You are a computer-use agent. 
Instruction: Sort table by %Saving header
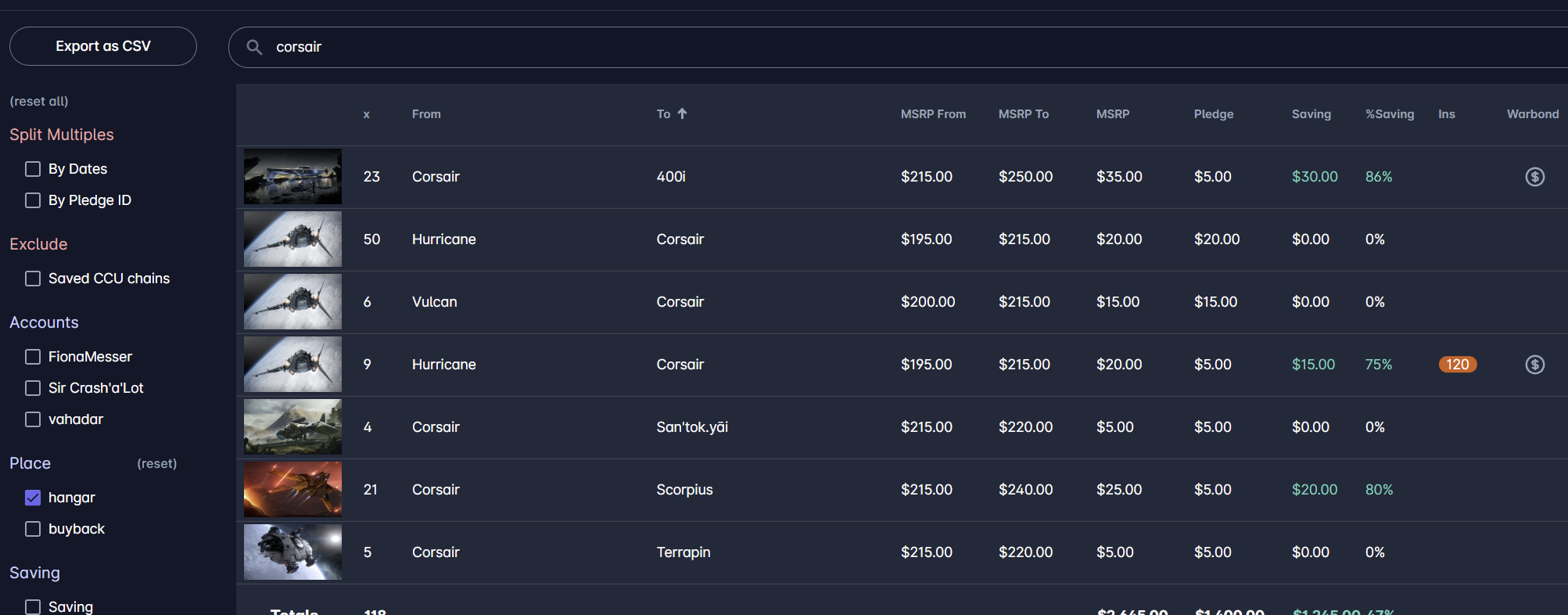1389,114
